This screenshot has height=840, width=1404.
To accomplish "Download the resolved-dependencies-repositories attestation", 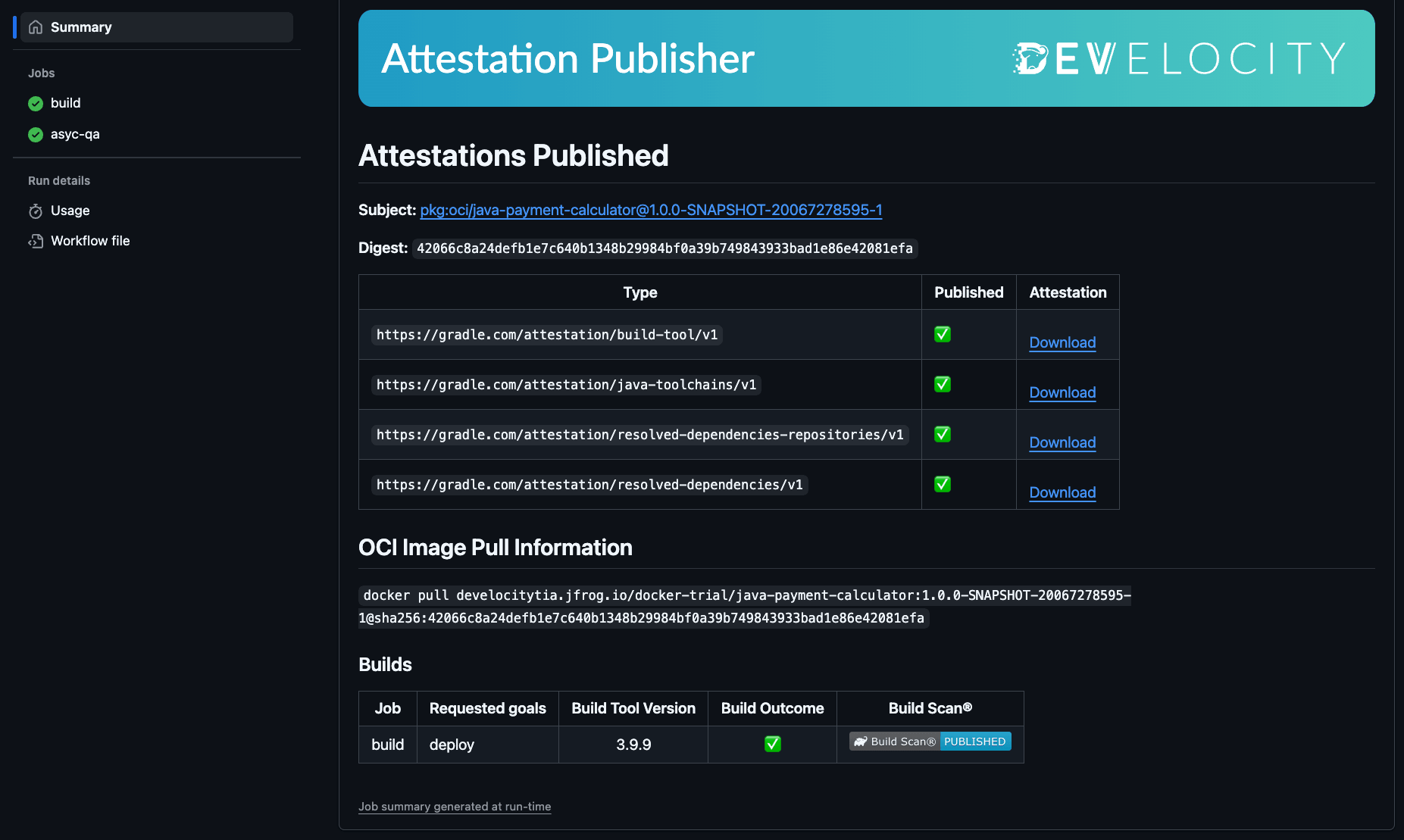I will tap(1062, 442).
